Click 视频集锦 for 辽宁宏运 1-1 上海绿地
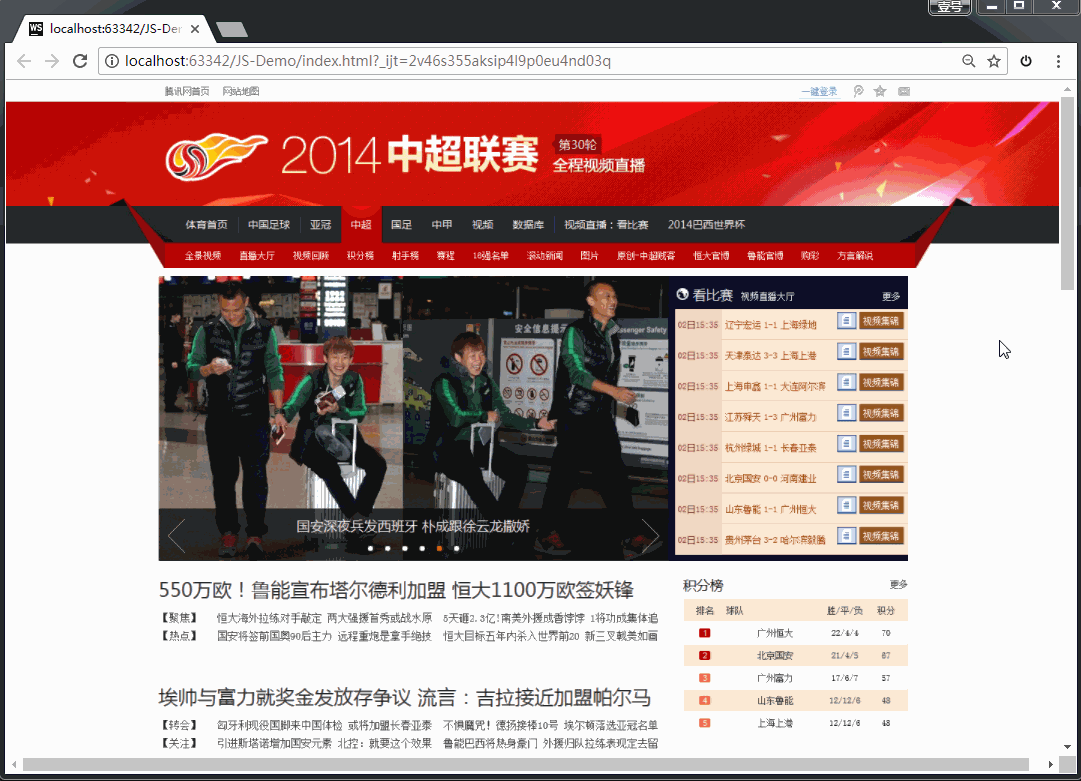Screen dimensions: 1081x781 (x=881, y=321)
